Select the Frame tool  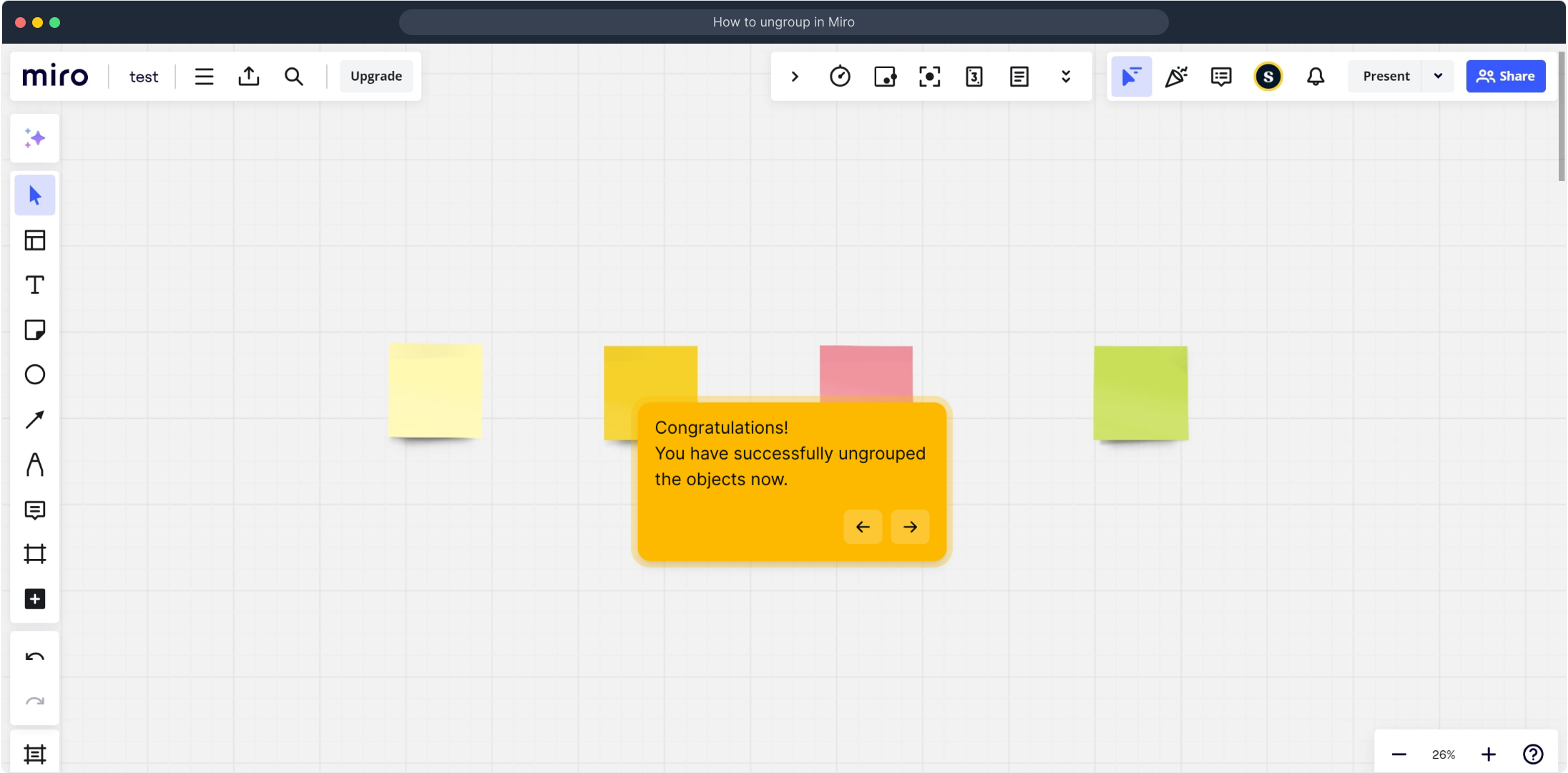tap(34, 554)
